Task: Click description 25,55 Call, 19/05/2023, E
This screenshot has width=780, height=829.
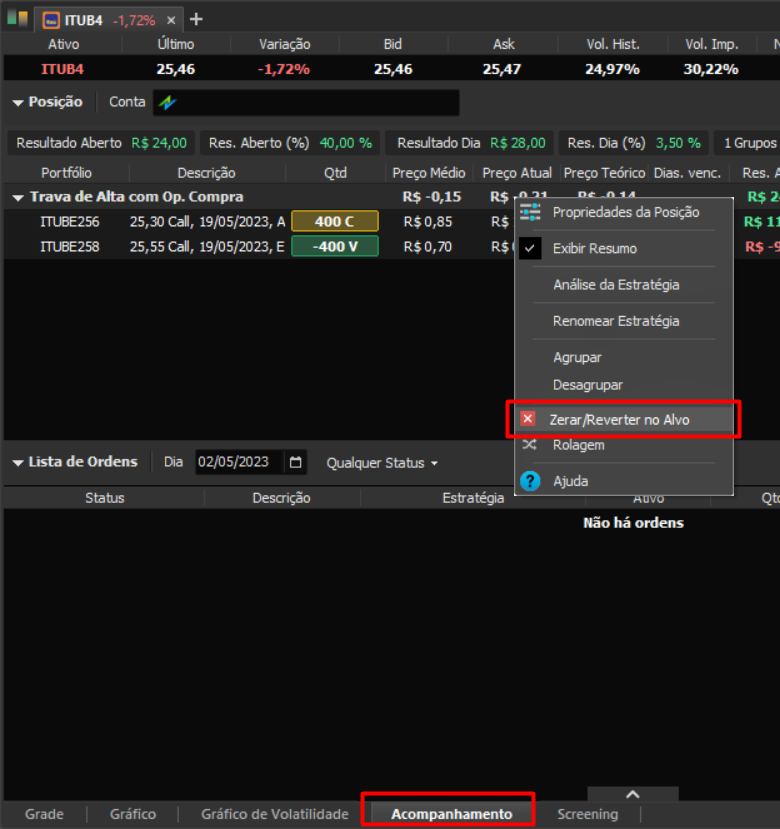Action: (x=207, y=247)
